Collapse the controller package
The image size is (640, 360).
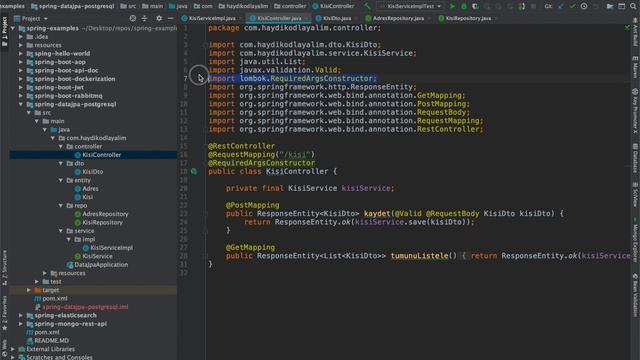point(61,147)
